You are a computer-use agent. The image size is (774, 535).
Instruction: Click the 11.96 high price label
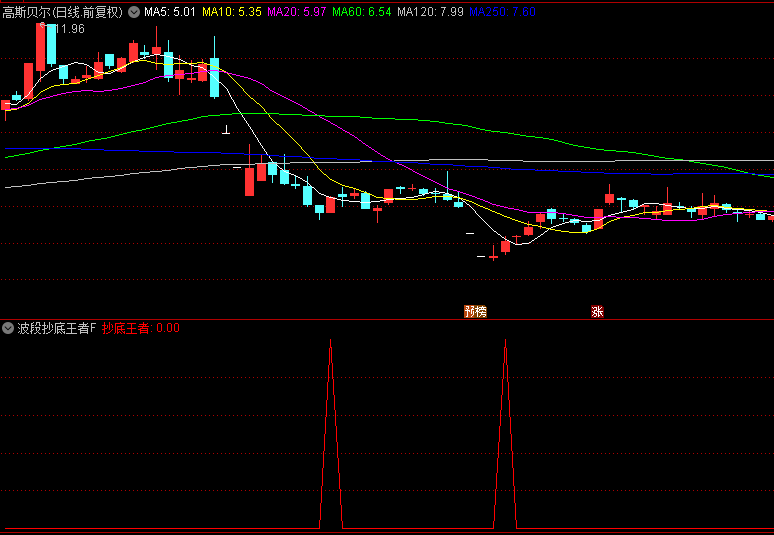tap(70, 29)
